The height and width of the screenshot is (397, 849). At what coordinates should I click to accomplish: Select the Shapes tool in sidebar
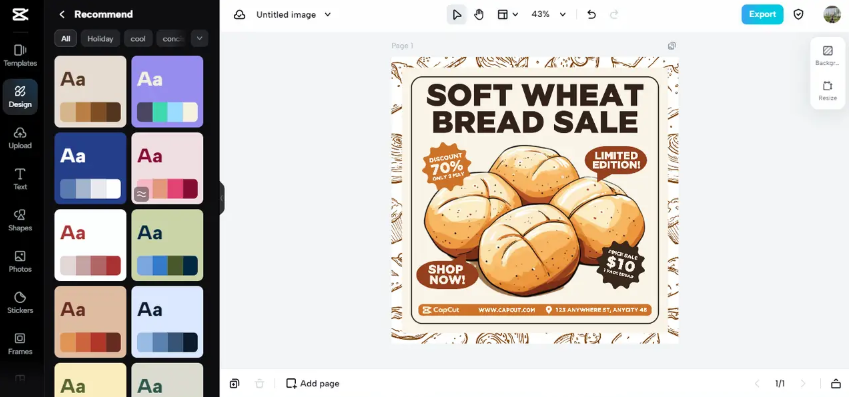tap(20, 220)
